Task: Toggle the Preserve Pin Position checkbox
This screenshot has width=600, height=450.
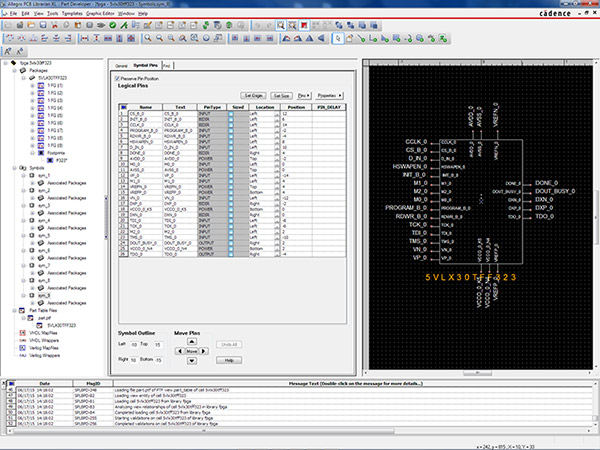Action: (x=117, y=78)
